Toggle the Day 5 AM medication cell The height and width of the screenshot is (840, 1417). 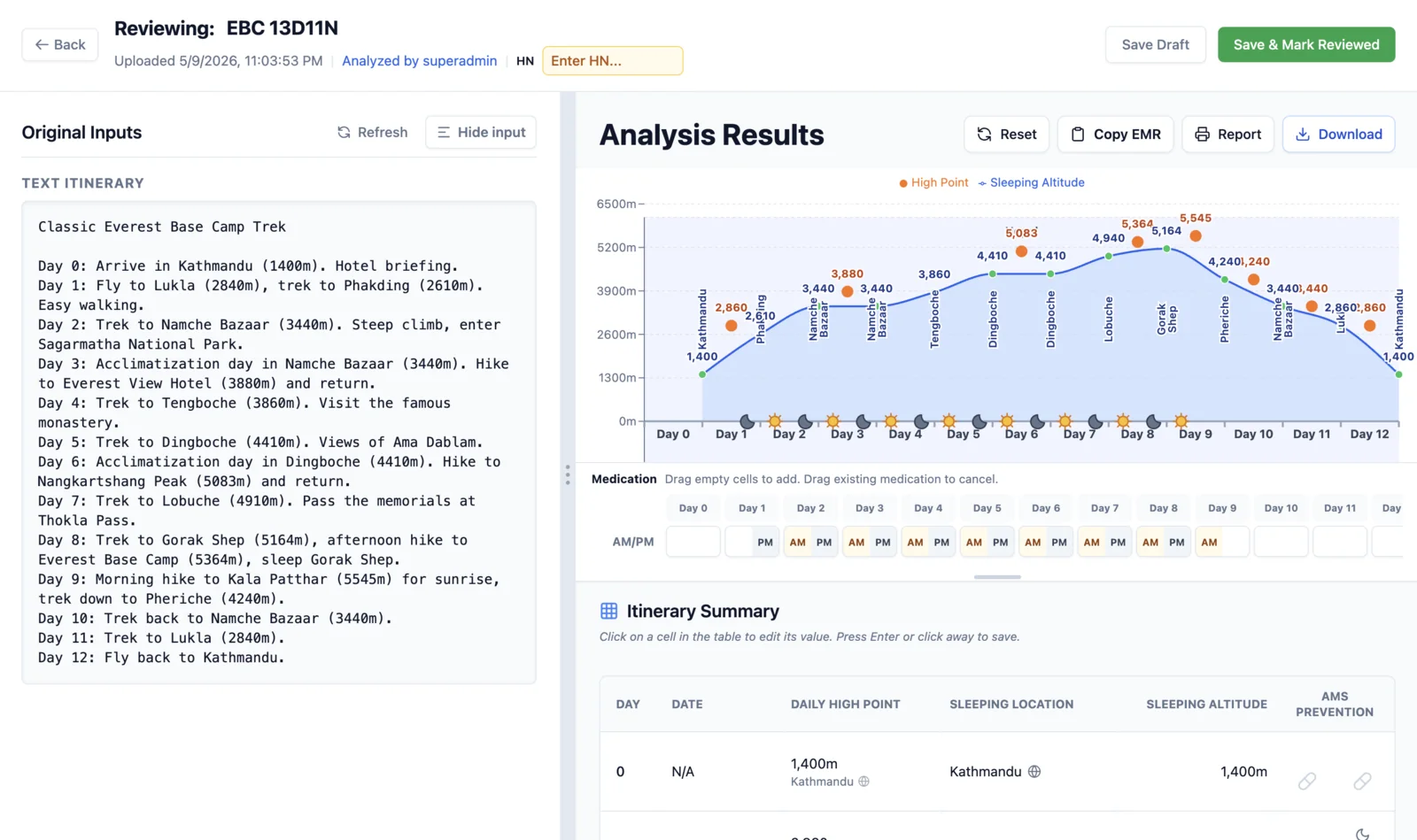[974, 542]
